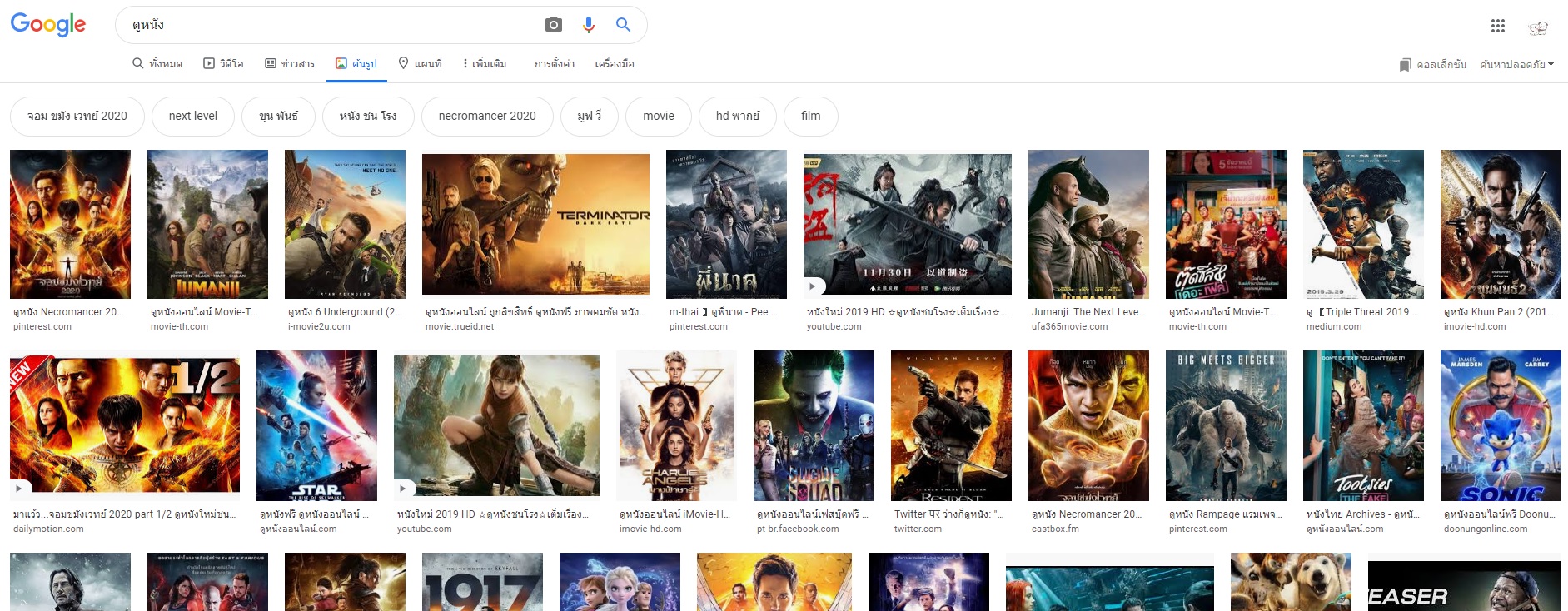Open the 'Jumanji: The Next Leve...' caption
Image resolution: width=1568 pixels, height=611 pixels.
pyautogui.click(x=1088, y=312)
